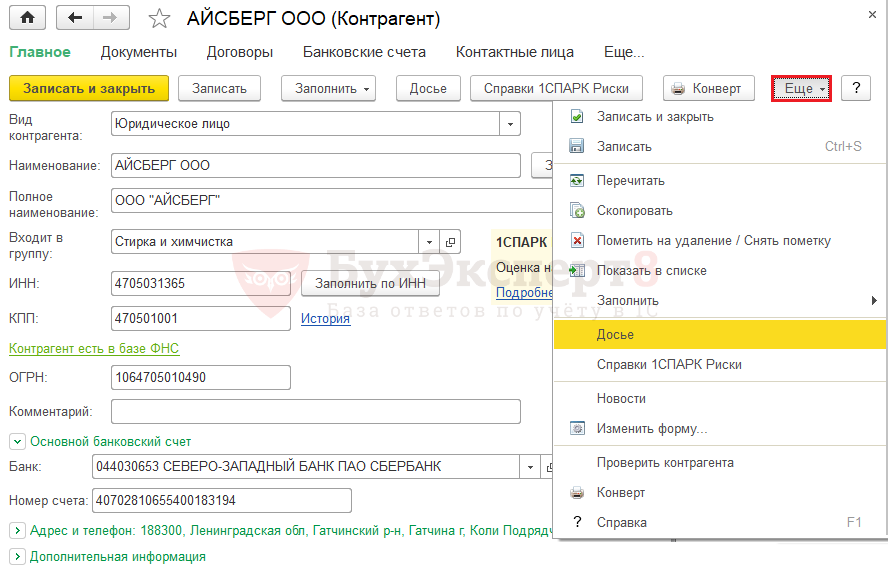Click the open icon beside the group field
The image size is (888, 568).
click(450, 242)
